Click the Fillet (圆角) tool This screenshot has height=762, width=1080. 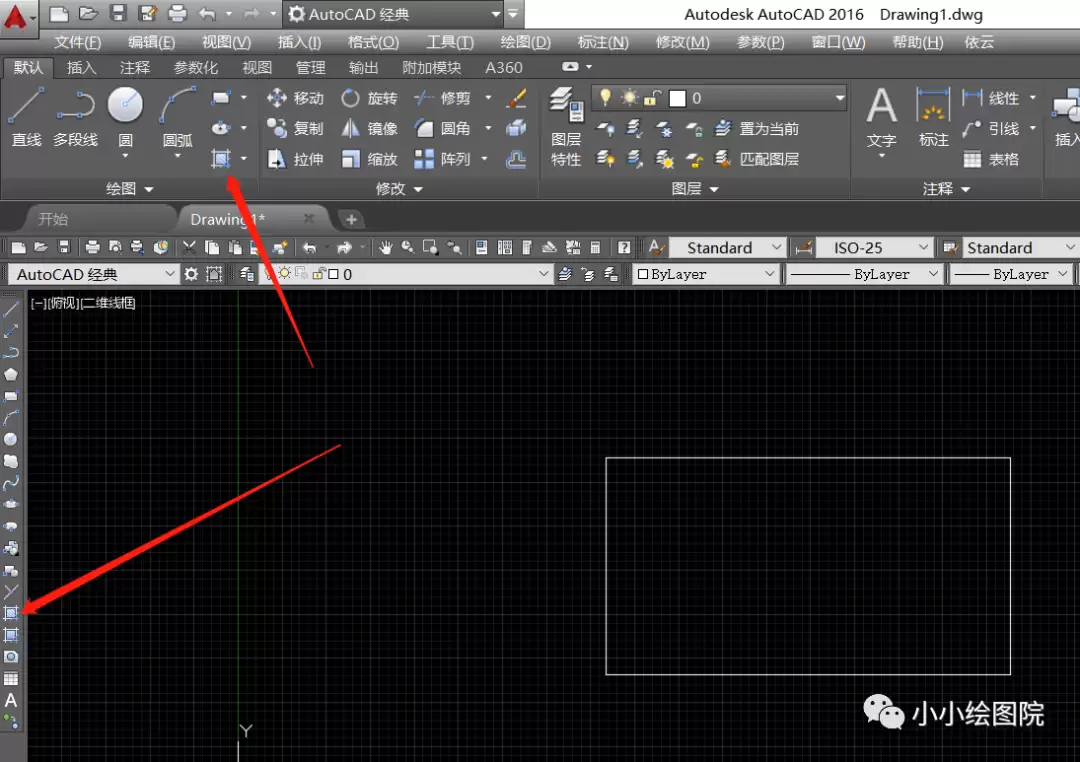442,129
